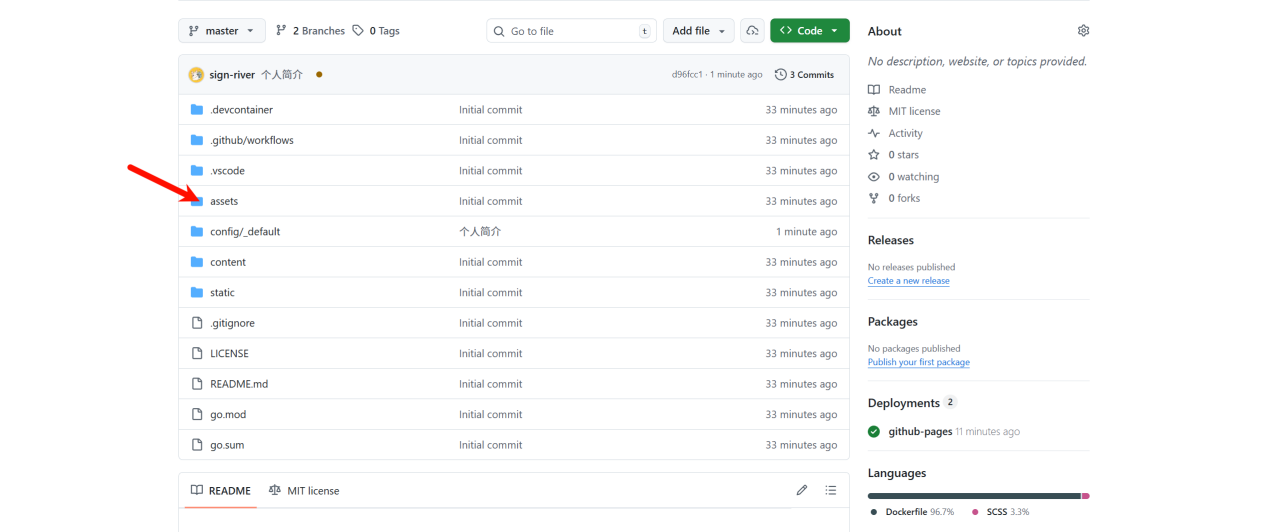The width and height of the screenshot is (1268, 532).
Task: Open the 0 forks link
Action: tap(894, 198)
